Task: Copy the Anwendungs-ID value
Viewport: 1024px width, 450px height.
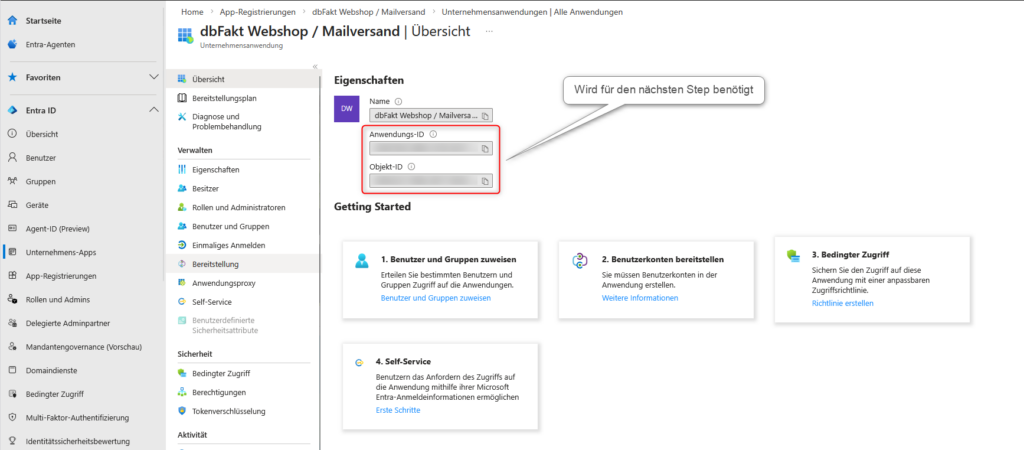Action: [x=485, y=149]
